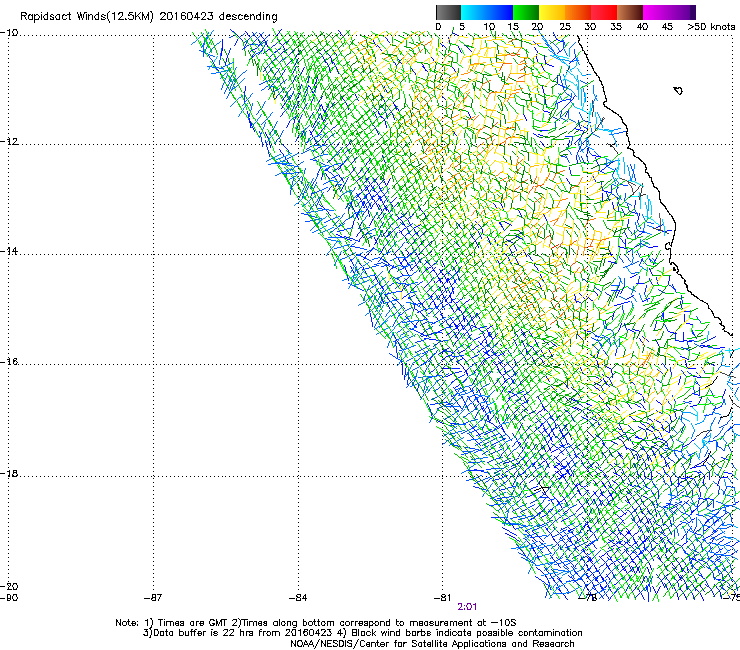Click the '-16' latitude axis label

9,362
